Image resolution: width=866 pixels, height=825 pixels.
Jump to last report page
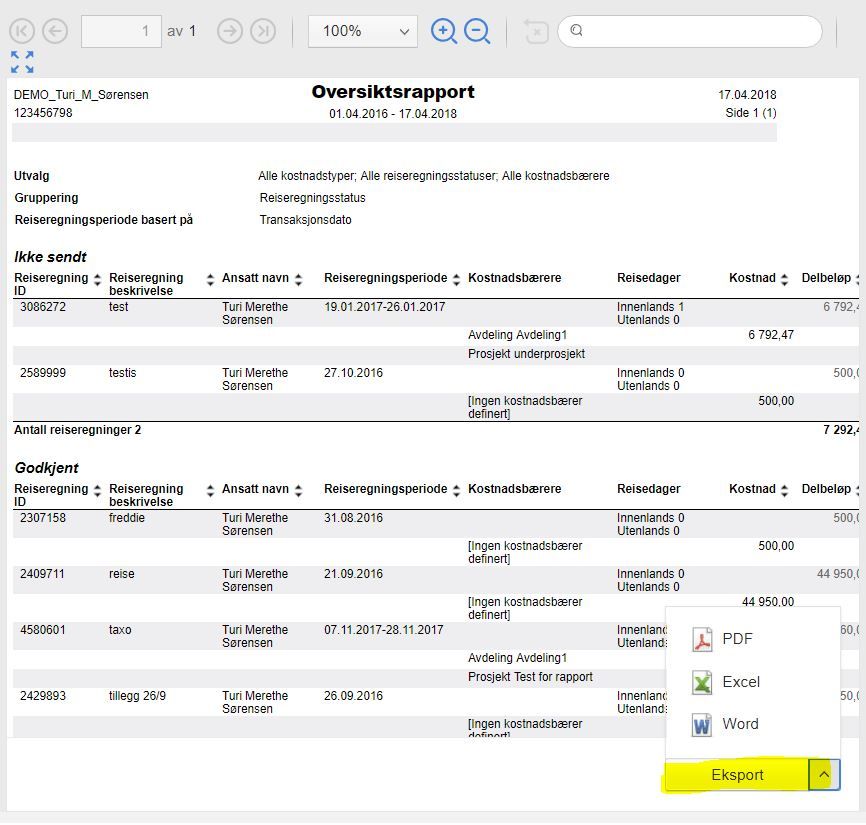(x=263, y=31)
